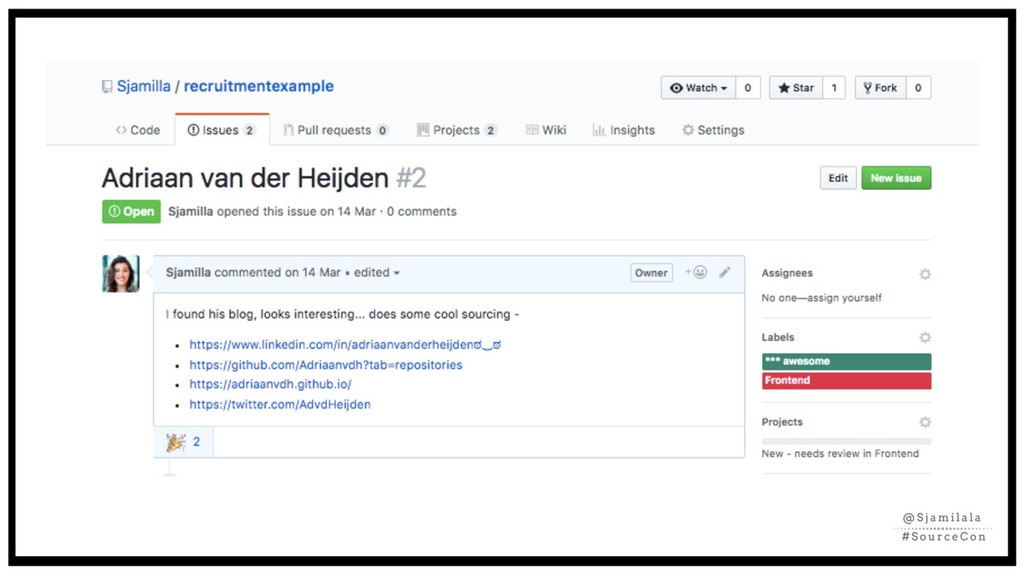This screenshot has width=1024, height=576.
Task: Click the '0 comments' text
Action: [x=422, y=212]
